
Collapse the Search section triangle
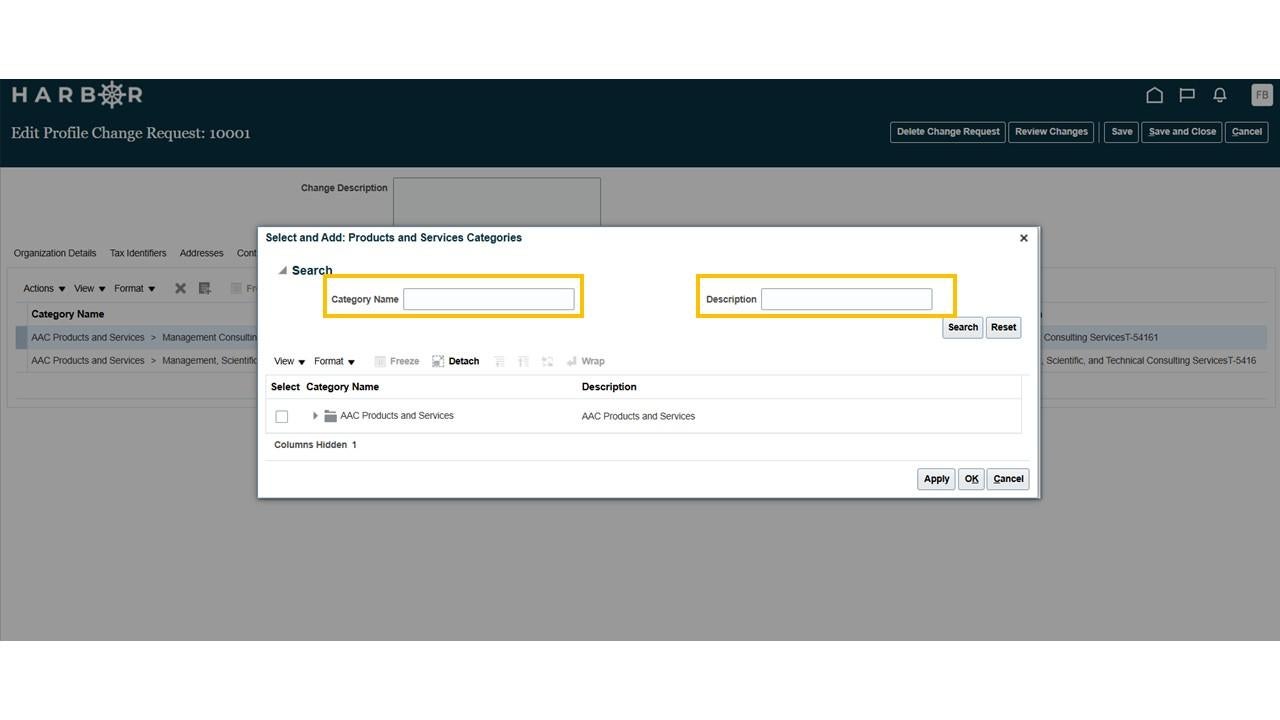283,270
